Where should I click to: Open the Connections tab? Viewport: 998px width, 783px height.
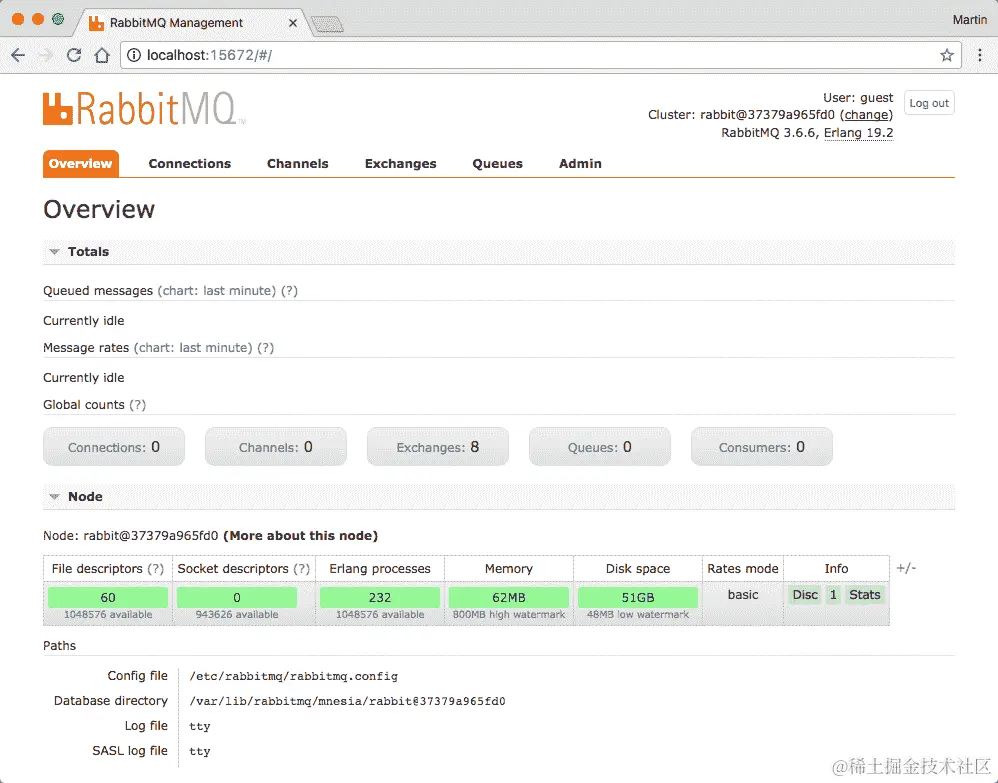tap(190, 164)
